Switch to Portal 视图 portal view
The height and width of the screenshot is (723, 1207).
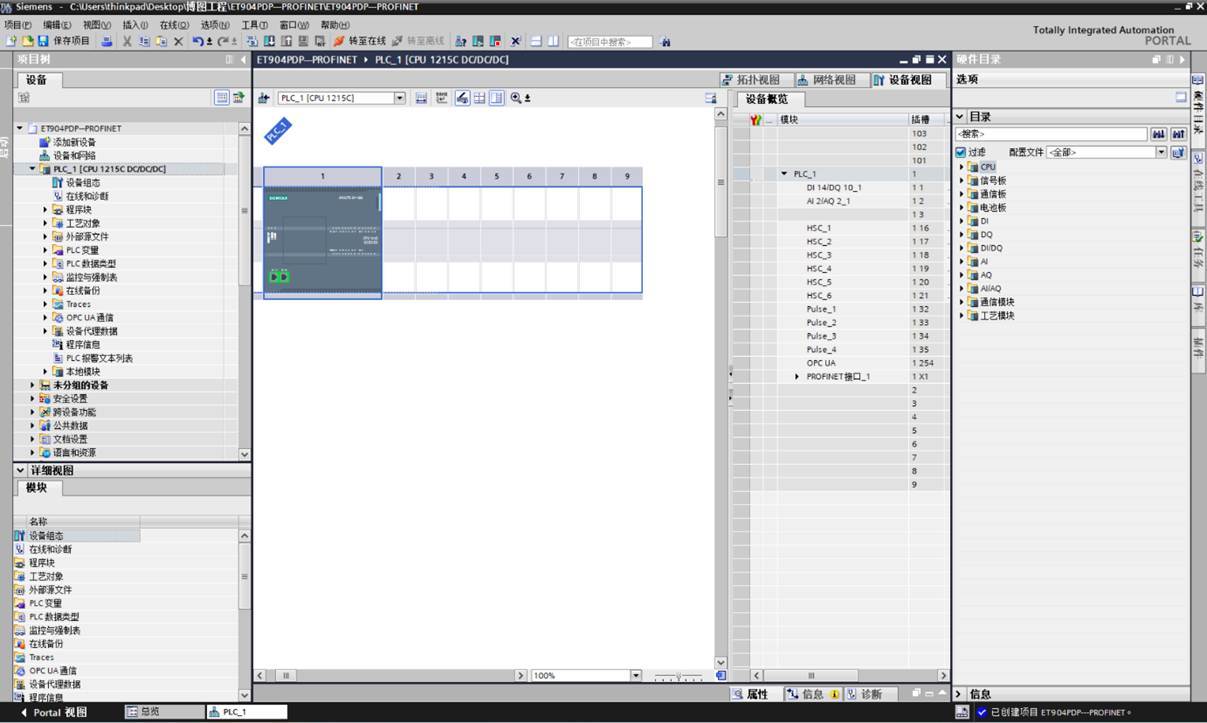click(x=54, y=712)
